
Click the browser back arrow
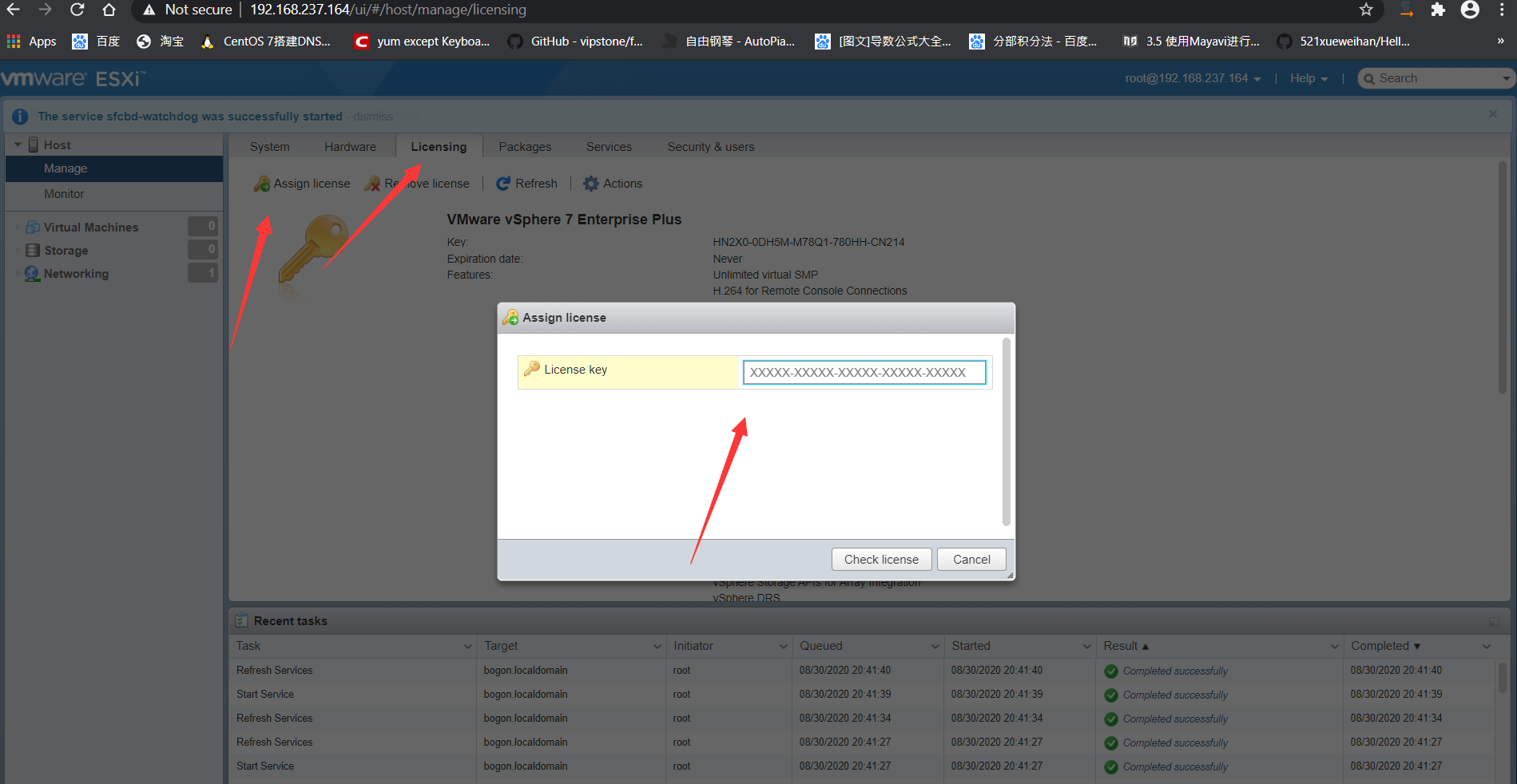tap(14, 10)
